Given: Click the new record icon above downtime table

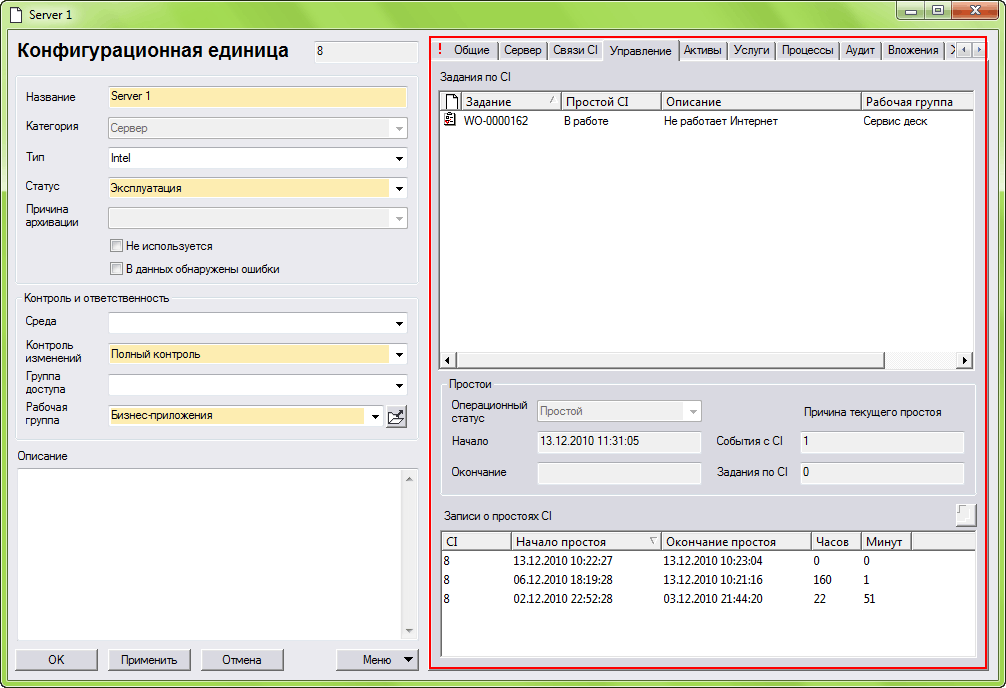Looking at the screenshot, I should [x=966, y=514].
